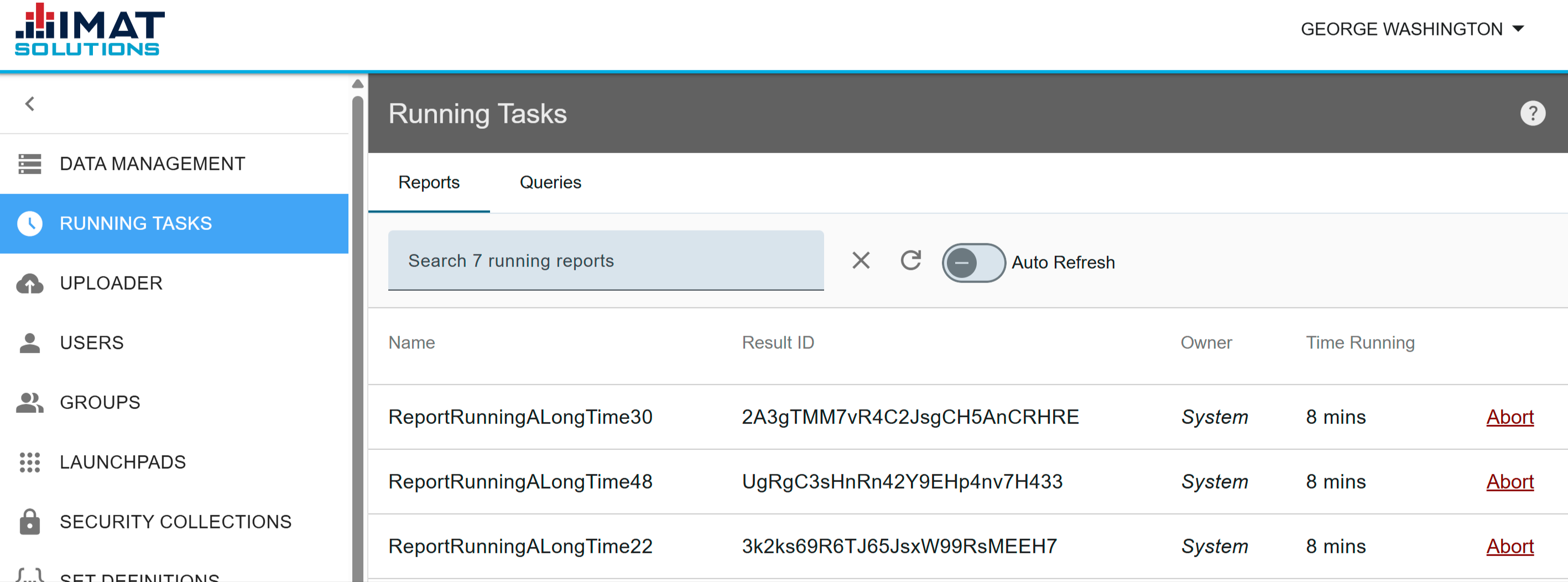The image size is (1568, 582).
Task: Select the ReportRunningALongTime48 name cell
Action: coord(520,481)
